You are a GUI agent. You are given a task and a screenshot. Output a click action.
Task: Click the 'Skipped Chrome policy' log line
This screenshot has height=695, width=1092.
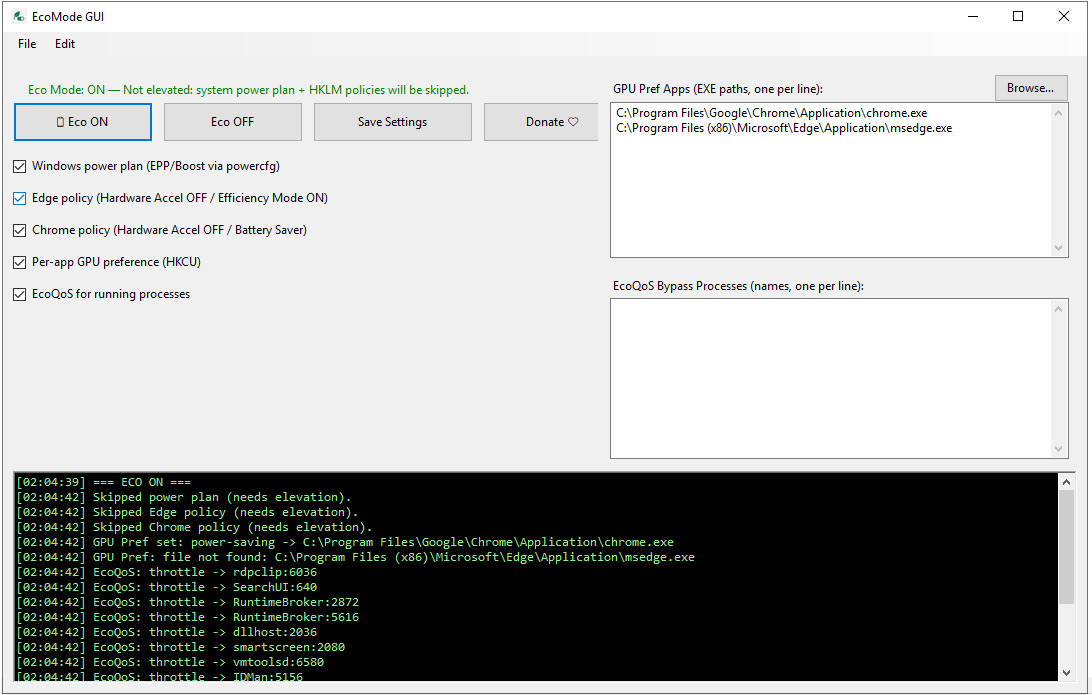(194, 527)
